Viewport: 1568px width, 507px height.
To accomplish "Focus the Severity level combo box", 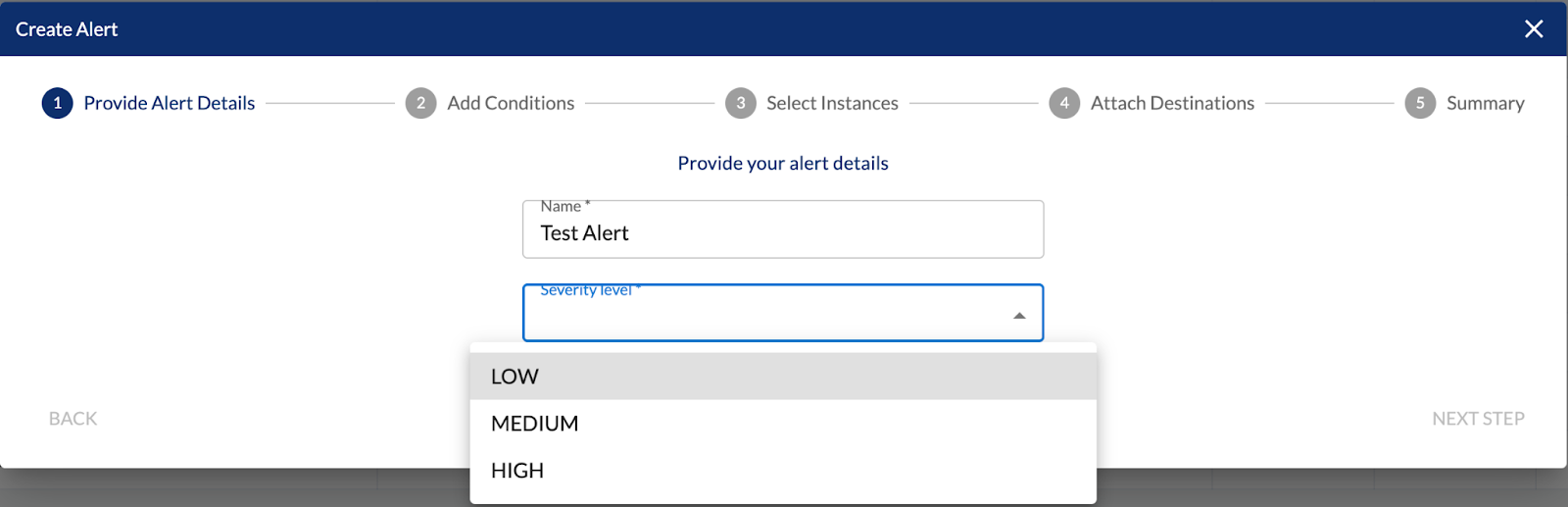I will tap(783, 313).
